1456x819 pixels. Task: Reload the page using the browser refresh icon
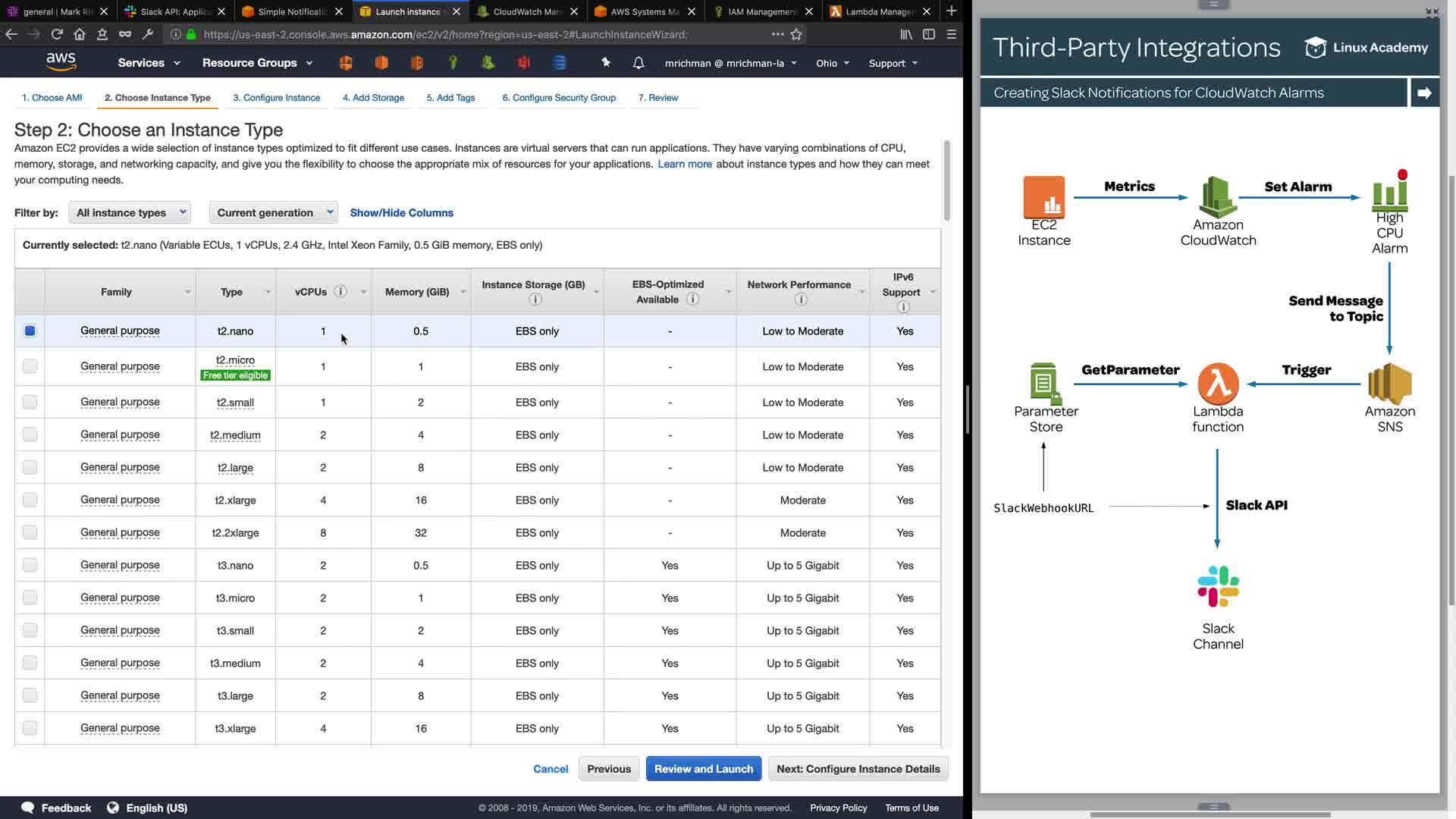click(x=57, y=34)
